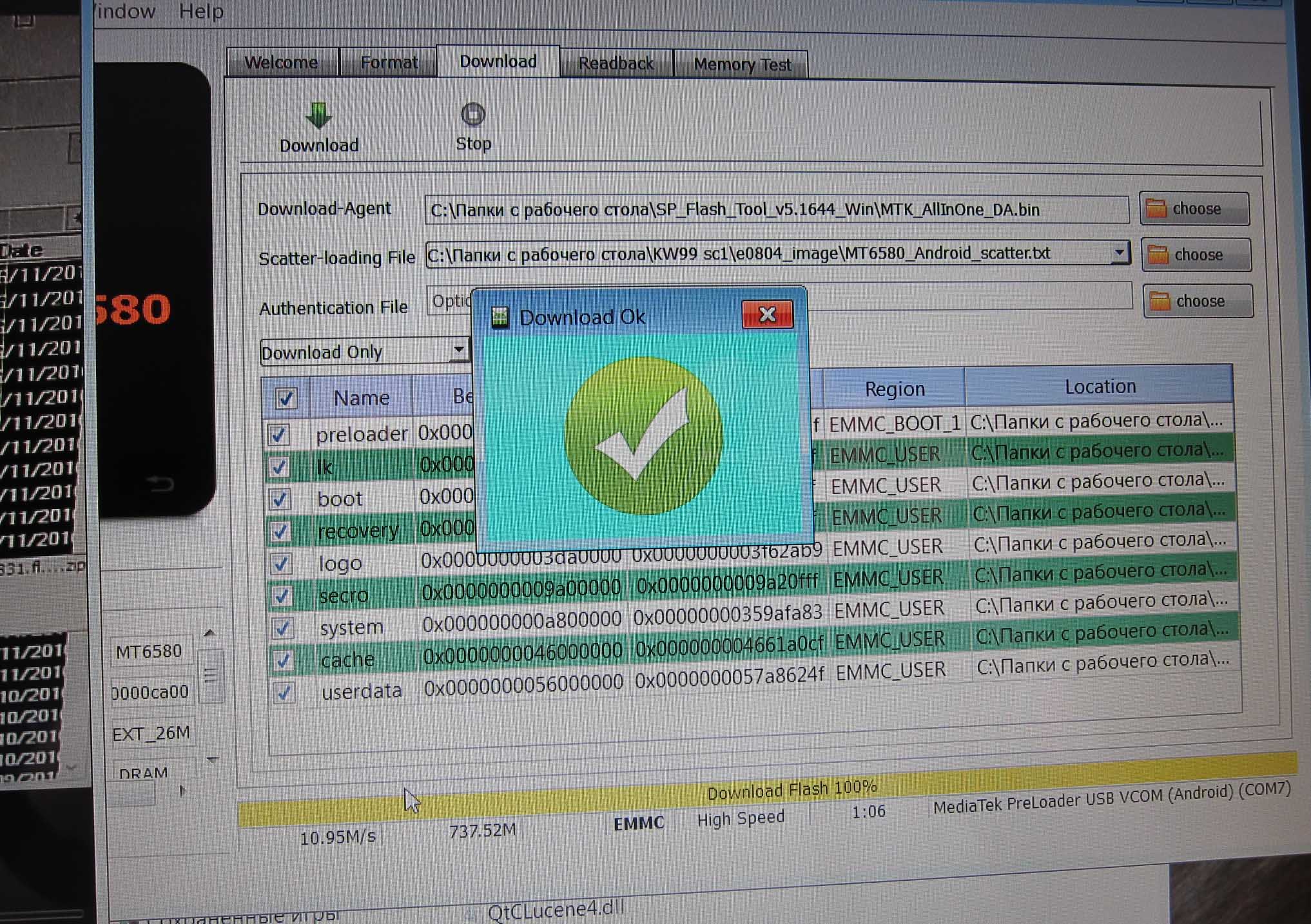Click chip info scroll up arrow
Screen dimensions: 1311x924
coord(209,633)
